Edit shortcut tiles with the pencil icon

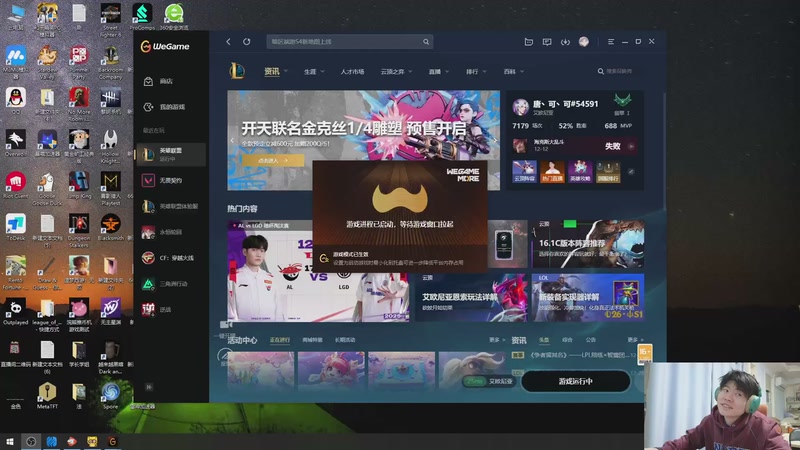(631, 172)
